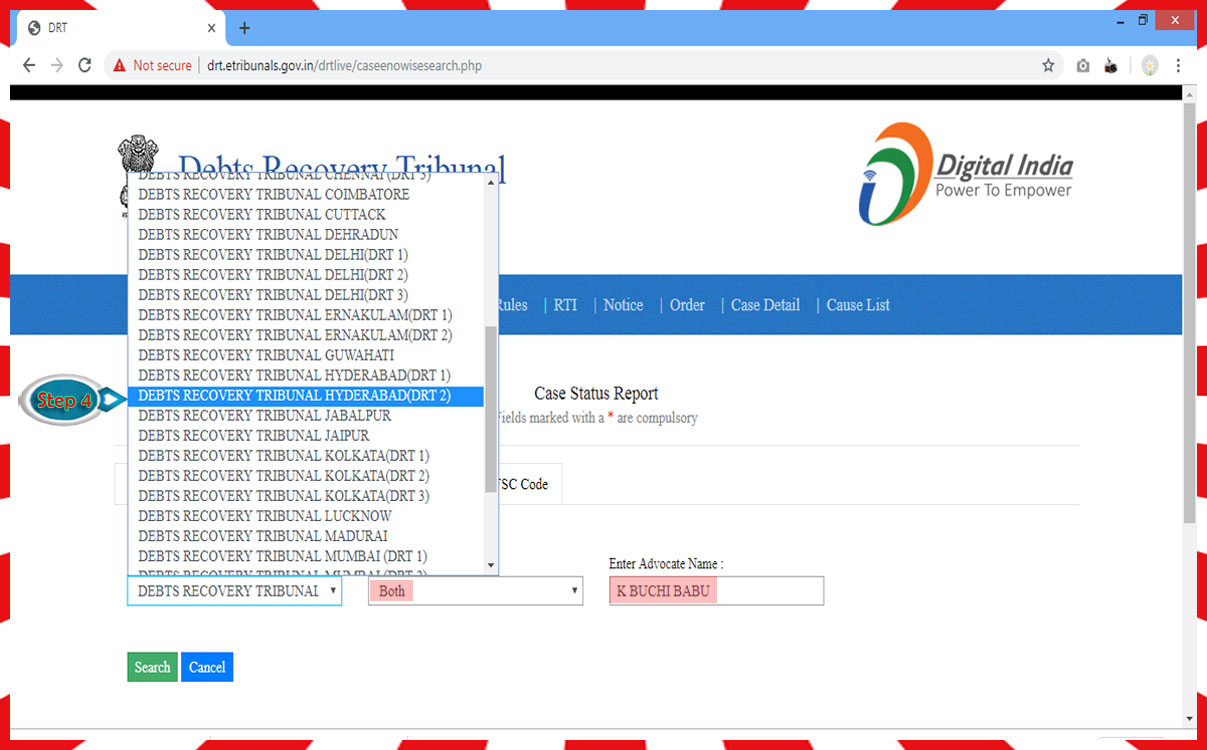Select DEBTS RECOVERY TRIBUNAL GUWAHATI
The height and width of the screenshot is (750, 1207).
click(x=306, y=355)
